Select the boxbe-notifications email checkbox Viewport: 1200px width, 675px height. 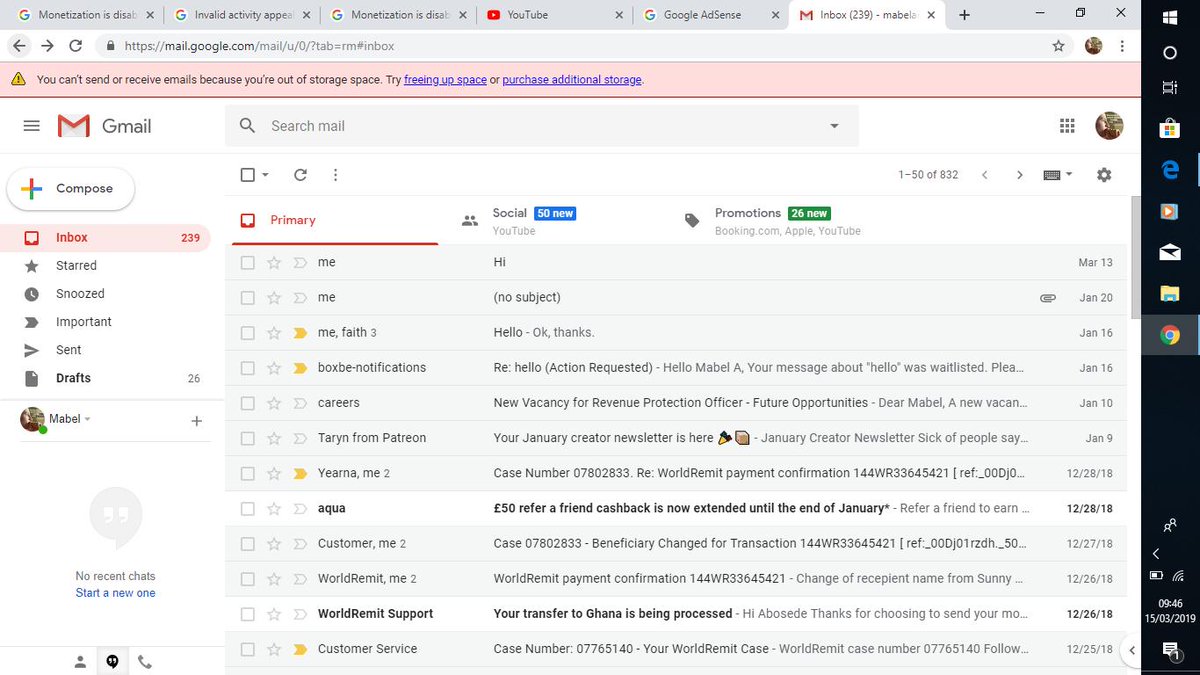pyautogui.click(x=248, y=368)
